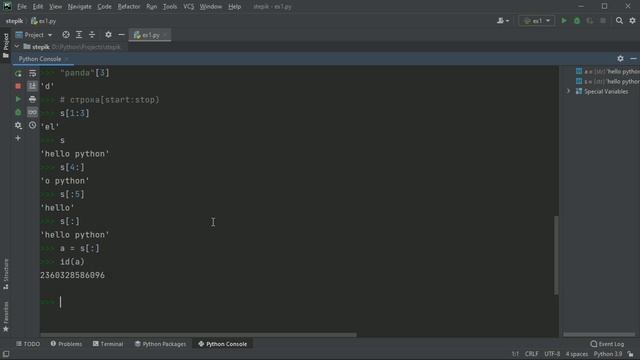Stop the Python console with red square

[x=18, y=86]
